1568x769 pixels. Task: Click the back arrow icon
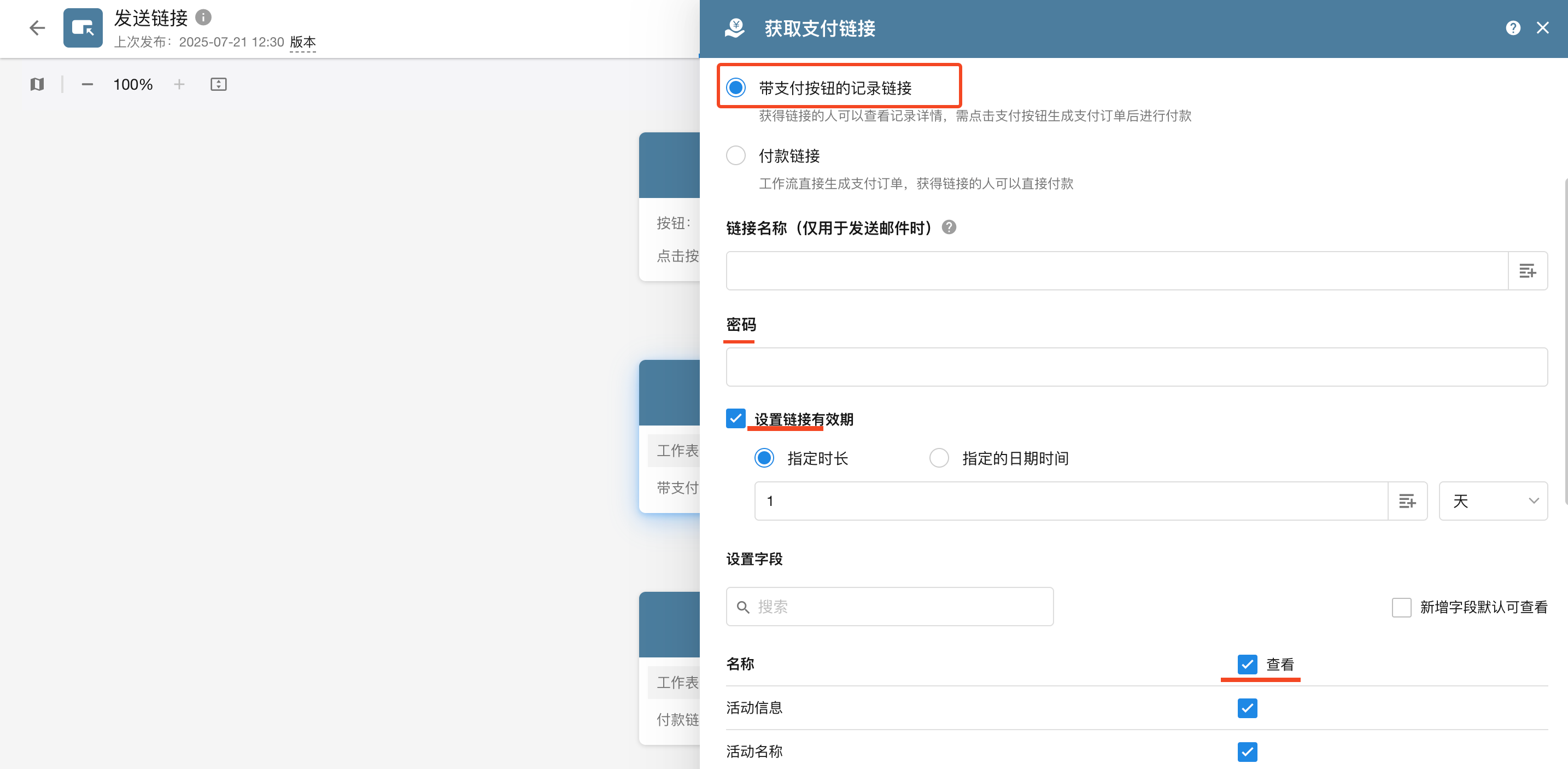pyautogui.click(x=37, y=28)
